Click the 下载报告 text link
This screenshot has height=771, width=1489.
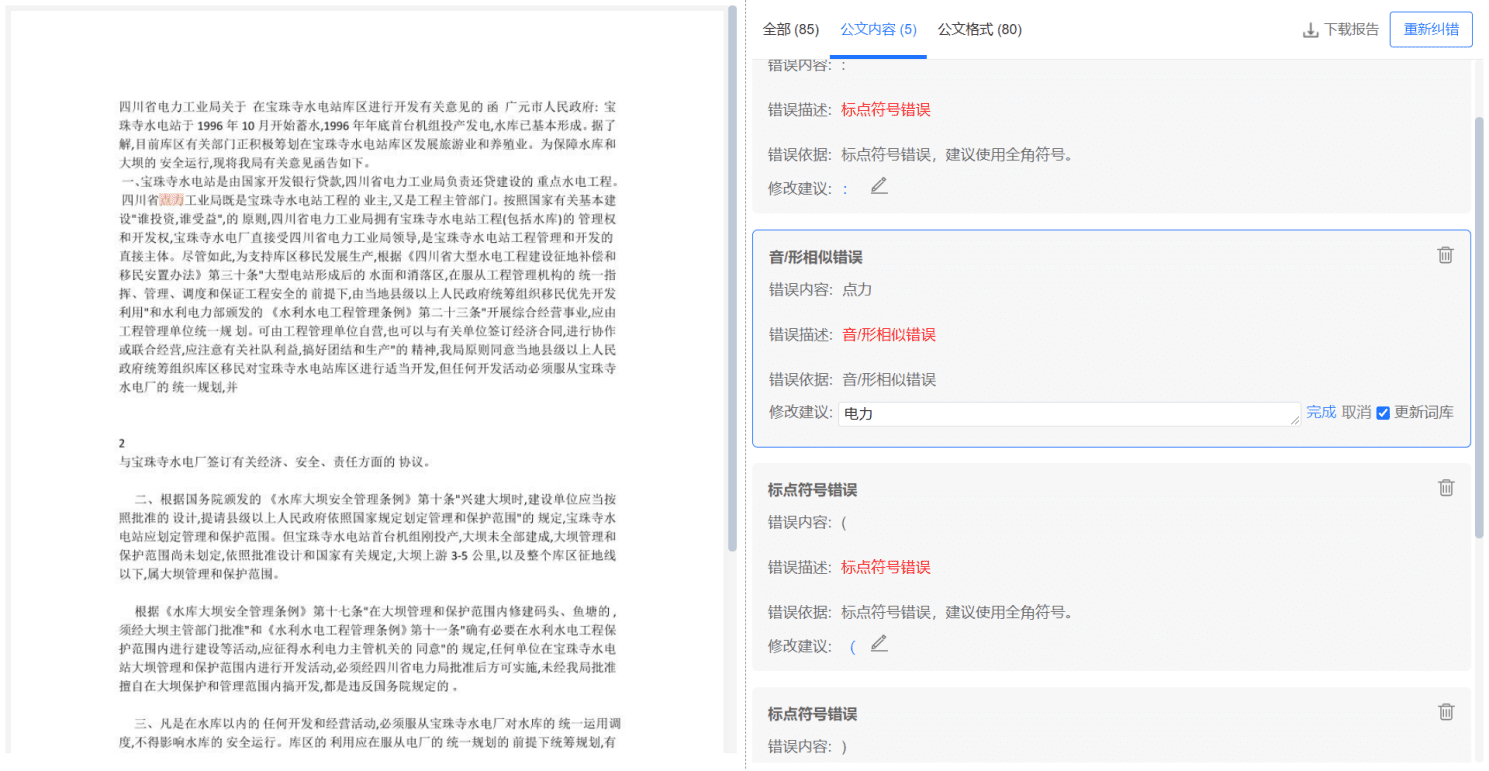coord(1351,30)
